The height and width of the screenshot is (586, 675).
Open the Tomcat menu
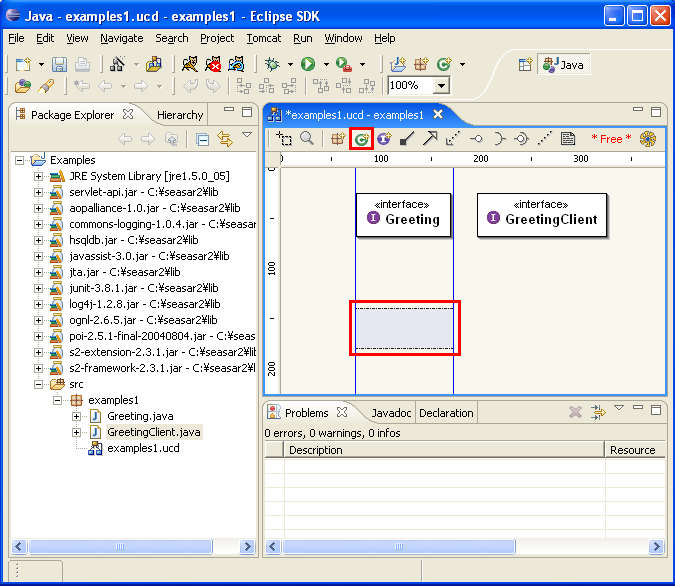[264, 38]
